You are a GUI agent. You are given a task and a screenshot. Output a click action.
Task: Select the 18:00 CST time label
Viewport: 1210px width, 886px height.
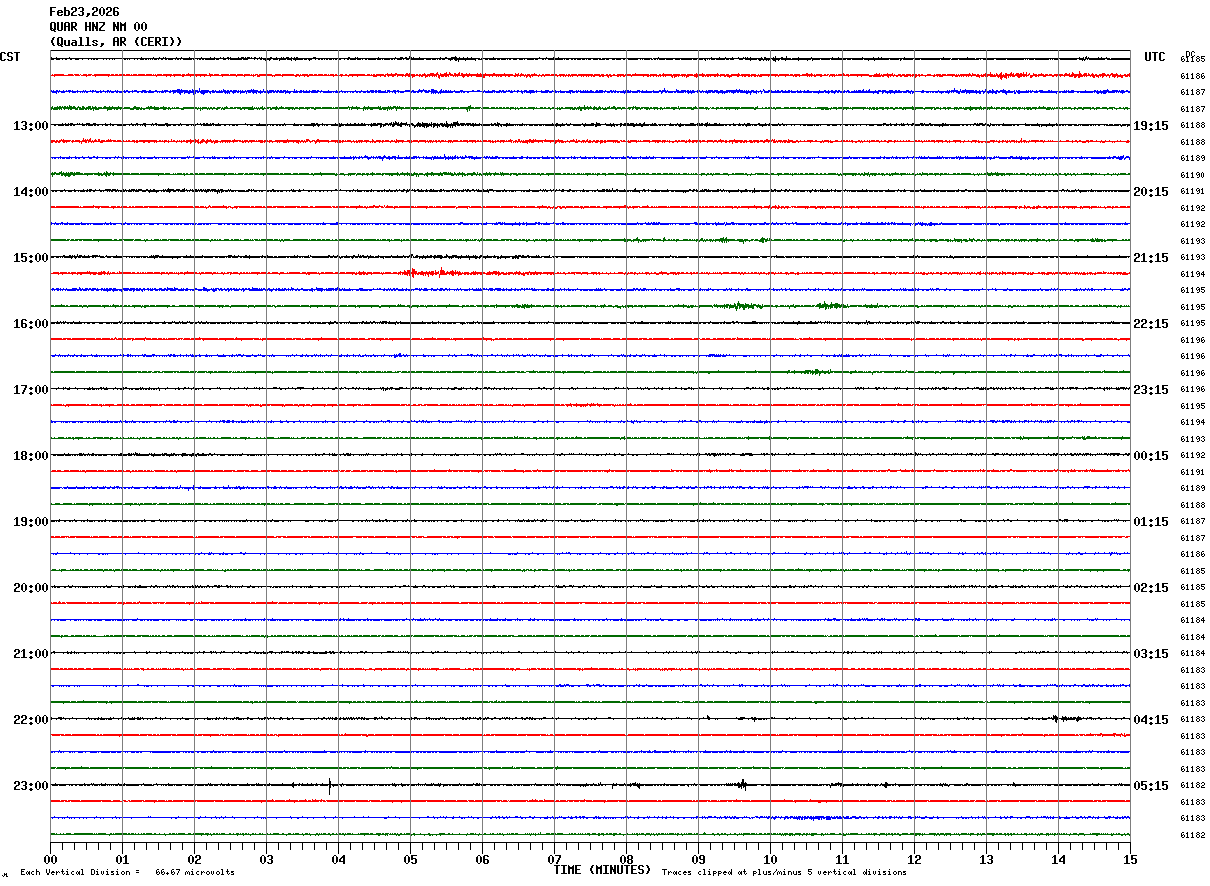[x=30, y=456]
